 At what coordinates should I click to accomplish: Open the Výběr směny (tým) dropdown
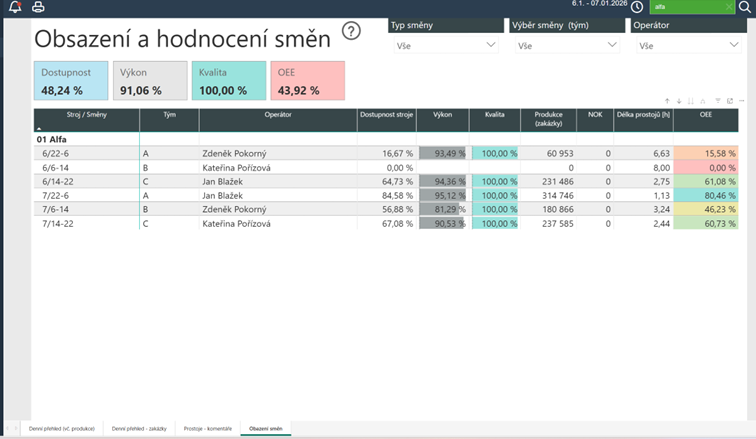click(567, 46)
